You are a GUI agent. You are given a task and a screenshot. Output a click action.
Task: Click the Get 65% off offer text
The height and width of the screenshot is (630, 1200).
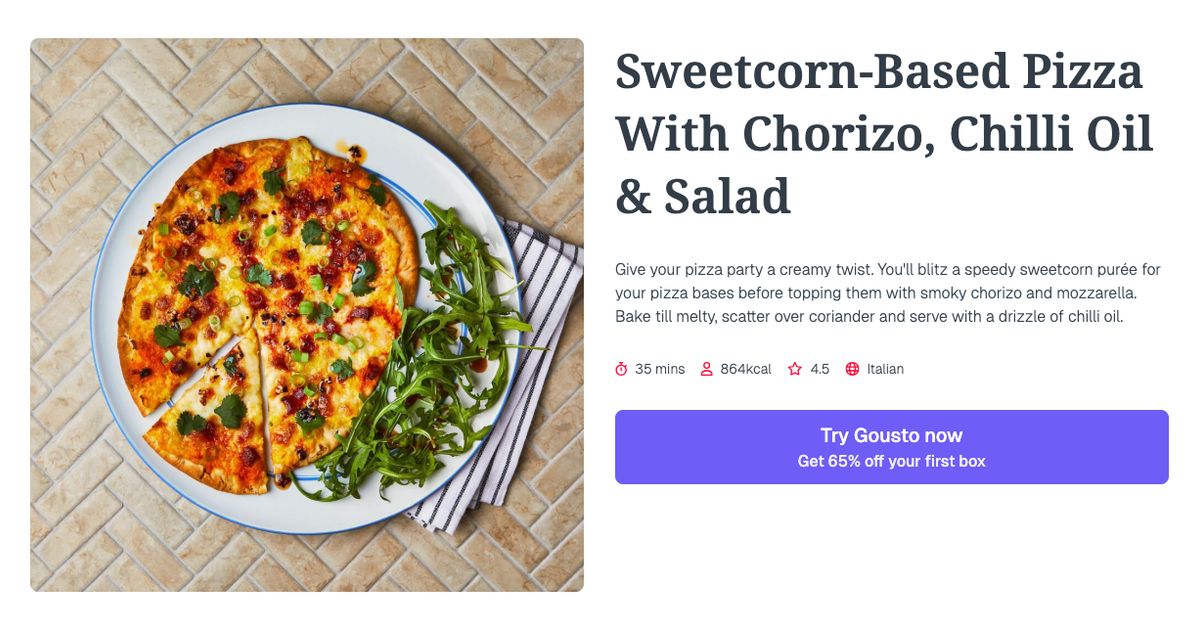pyautogui.click(x=891, y=461)
